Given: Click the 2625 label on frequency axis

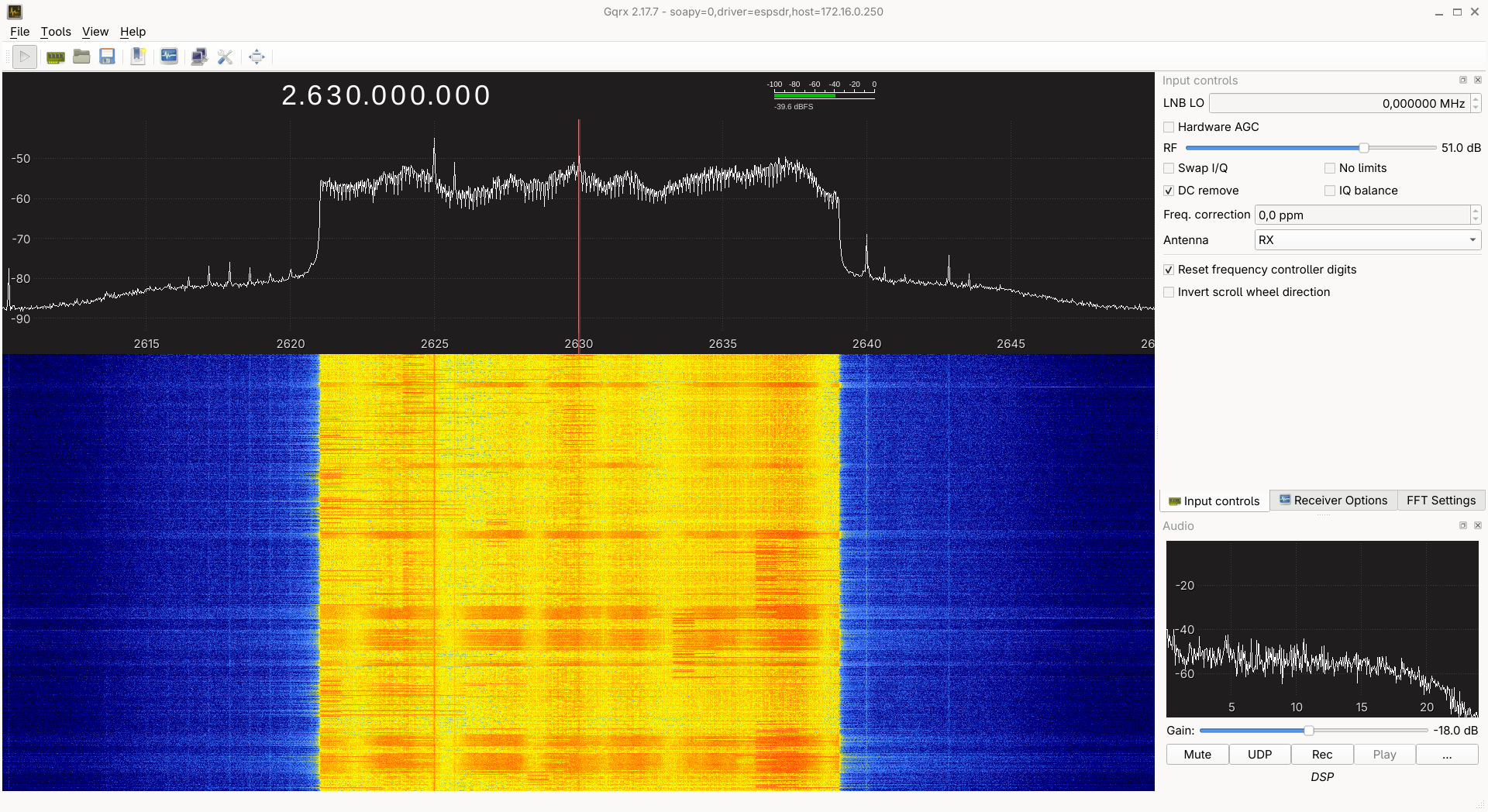Looking at the screenshot, I should coord(435,344).
